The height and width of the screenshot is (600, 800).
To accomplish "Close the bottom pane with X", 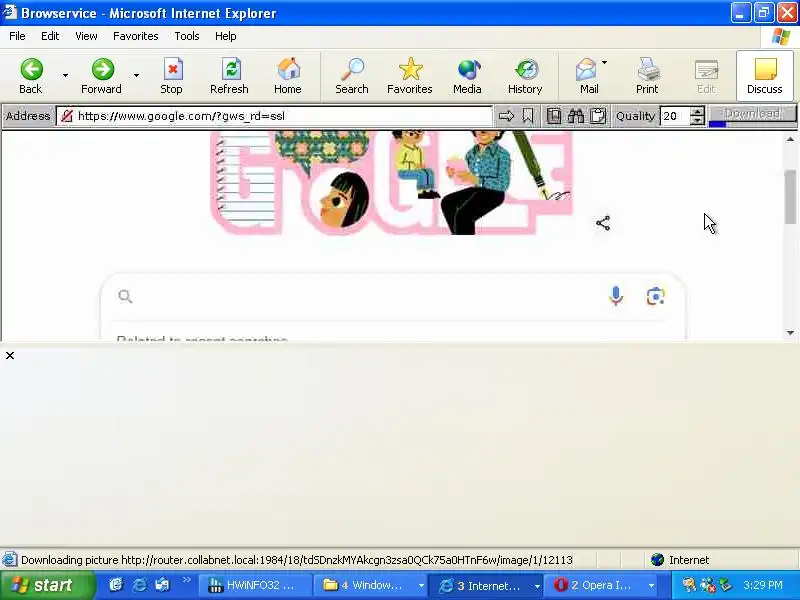I will [x=10, y=356].
